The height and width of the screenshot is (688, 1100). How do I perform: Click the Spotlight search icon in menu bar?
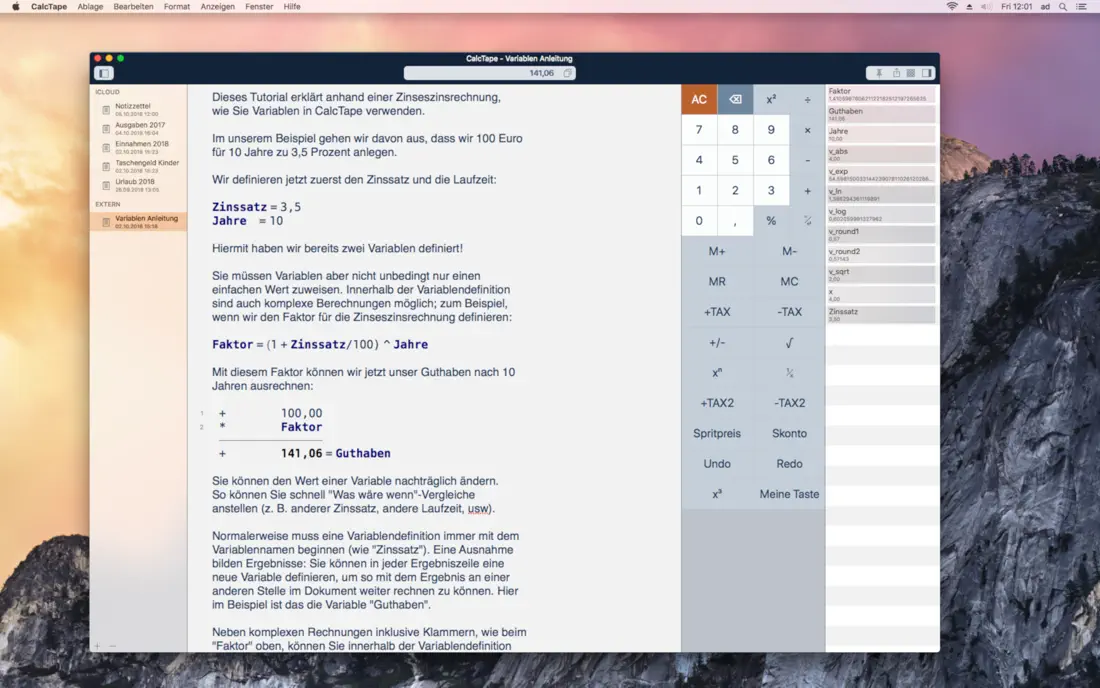[1063, 6]
